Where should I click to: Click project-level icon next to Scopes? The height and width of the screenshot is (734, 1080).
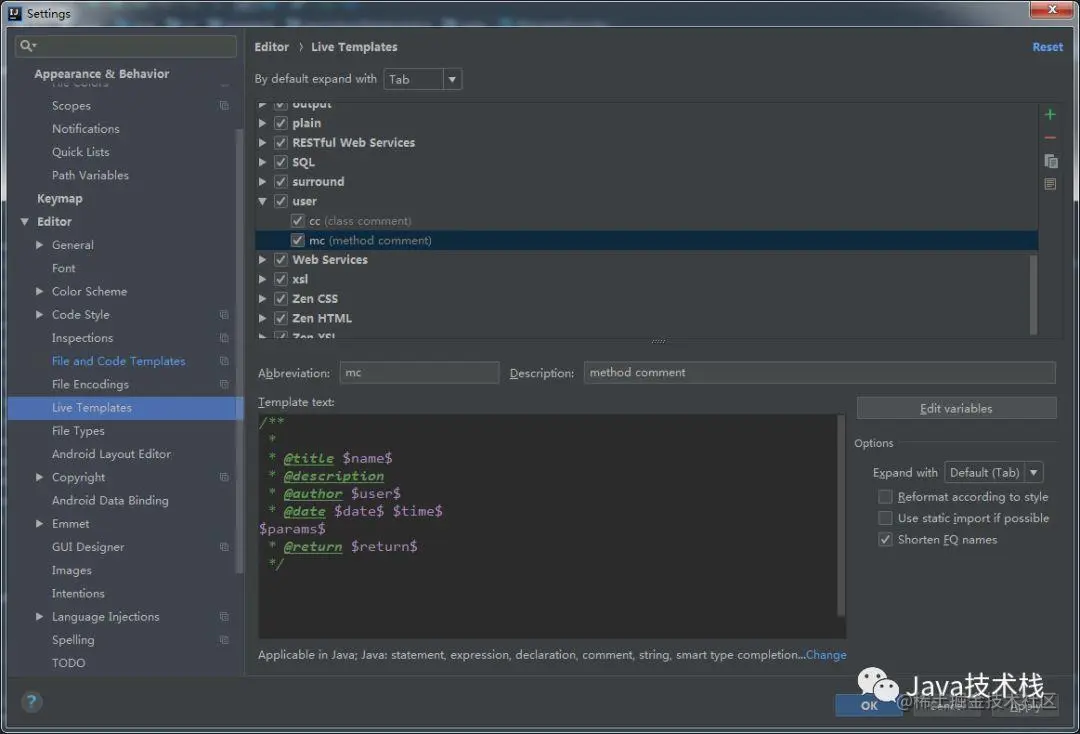(x=224, y=105)
